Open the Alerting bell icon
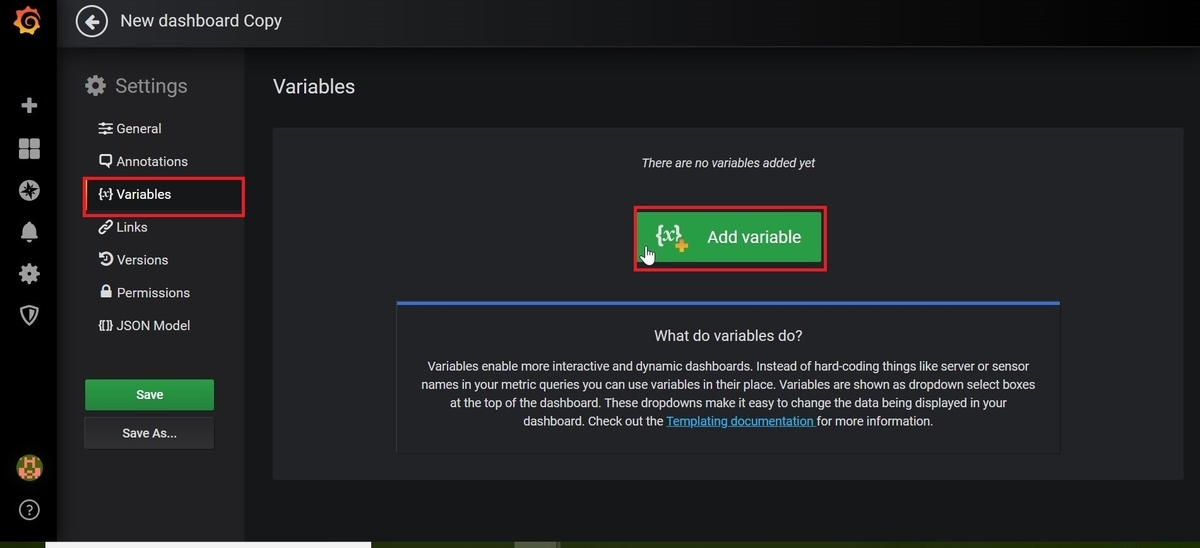The height and width of the screenshot is (548, 1200). point(29,232)
